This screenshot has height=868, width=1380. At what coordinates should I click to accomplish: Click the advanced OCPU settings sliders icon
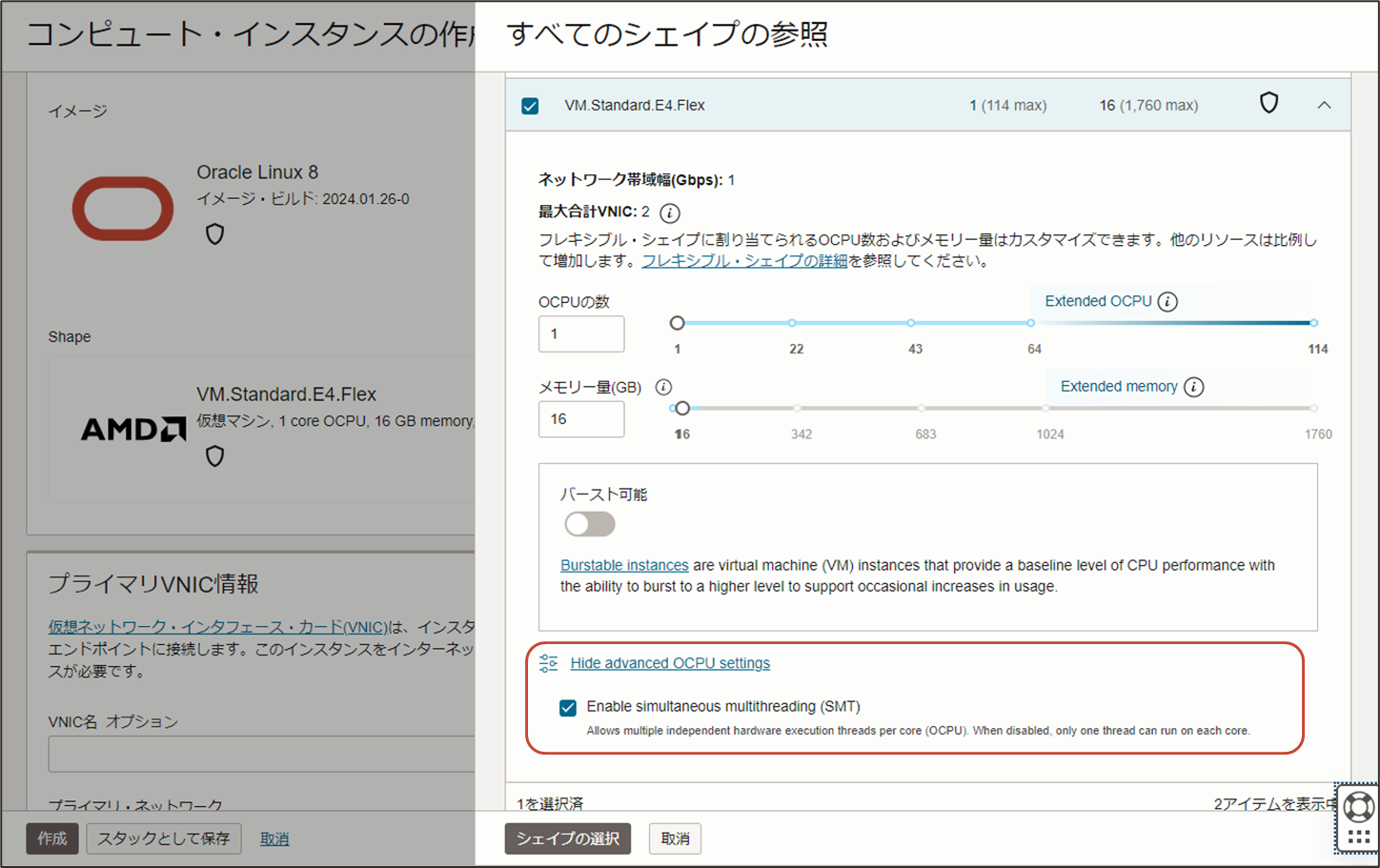pyautogui.click(x=548, y=662)
